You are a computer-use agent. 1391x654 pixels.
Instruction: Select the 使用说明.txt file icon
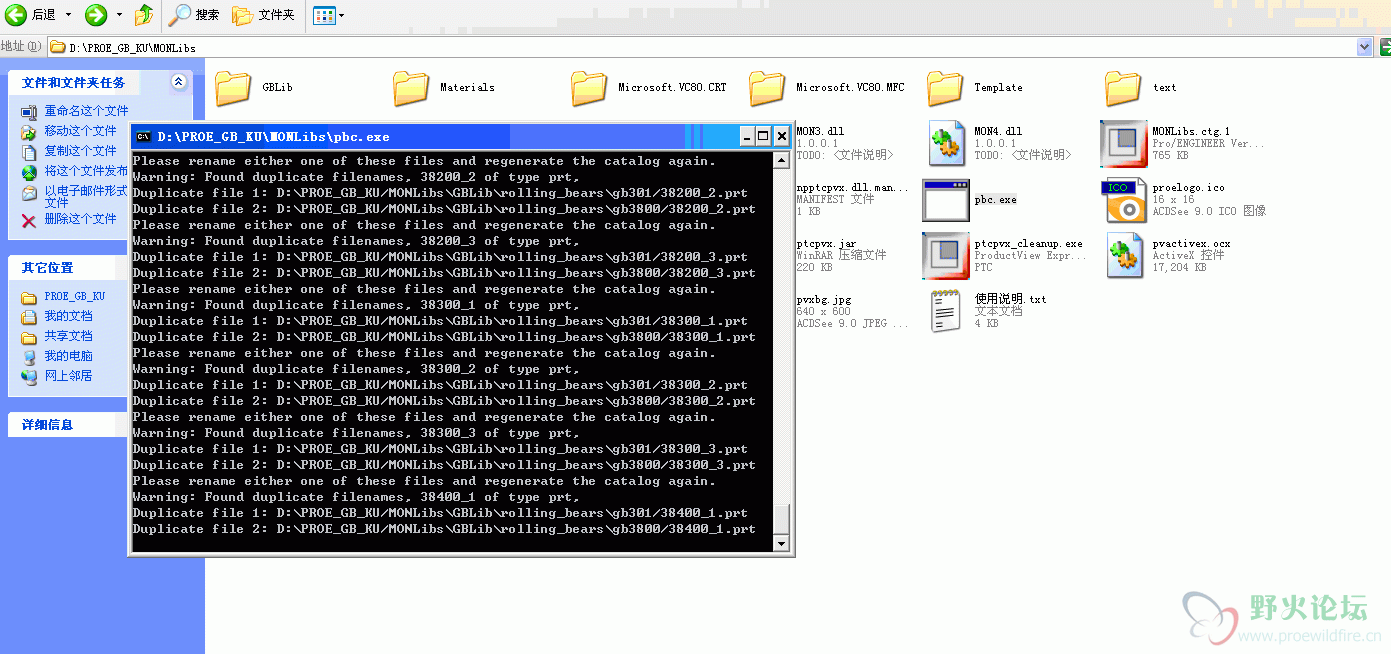[x=945, y=312]
